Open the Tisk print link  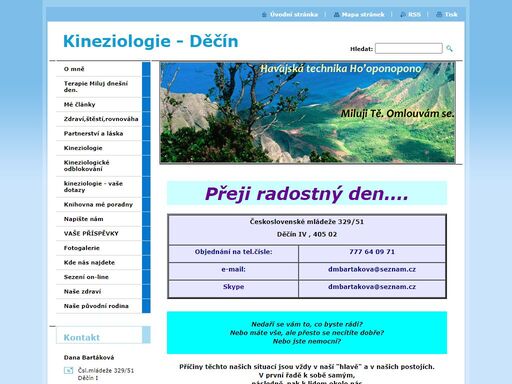[x=451, y=15]
